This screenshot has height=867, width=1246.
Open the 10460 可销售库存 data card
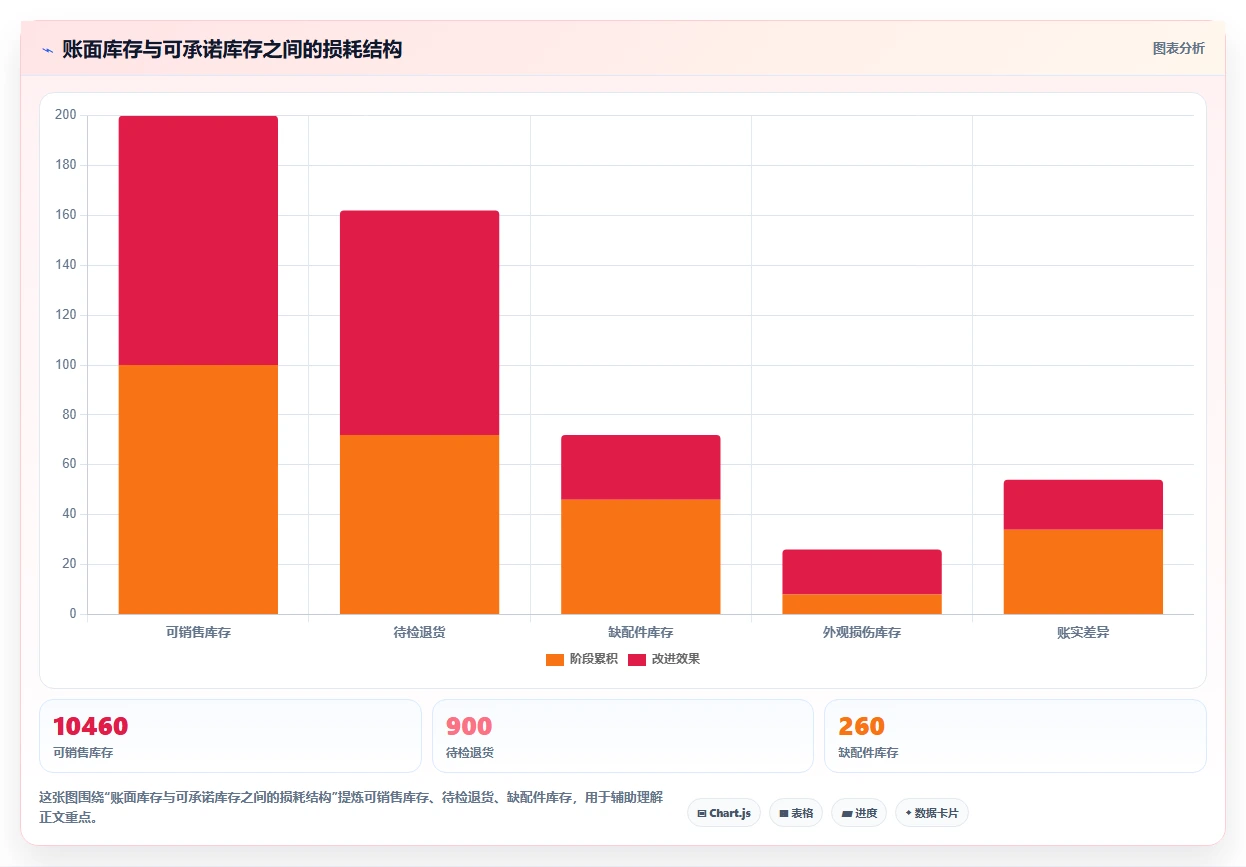(x=230, y=736)
